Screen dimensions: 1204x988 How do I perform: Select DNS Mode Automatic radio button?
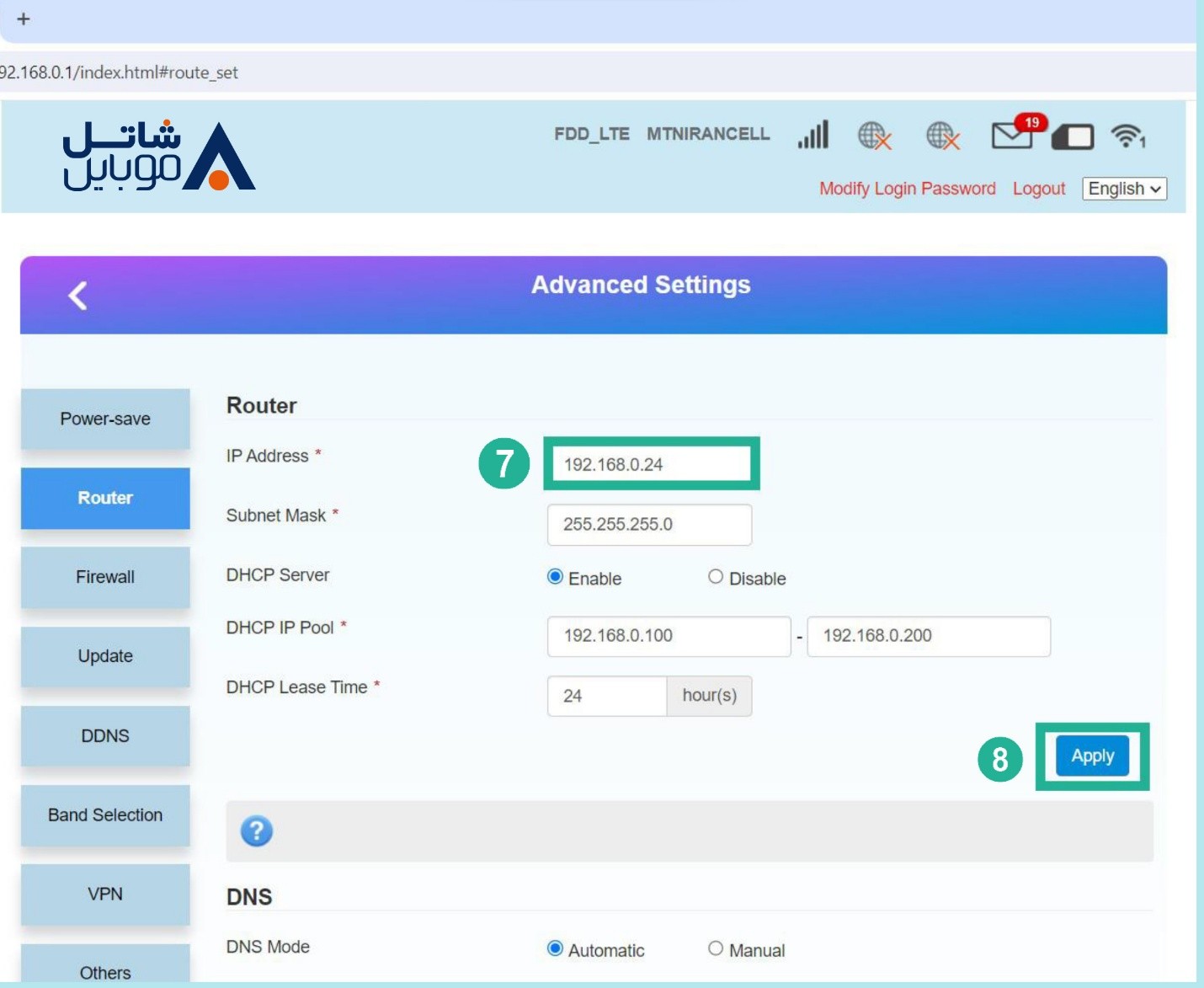click(555, 948)
